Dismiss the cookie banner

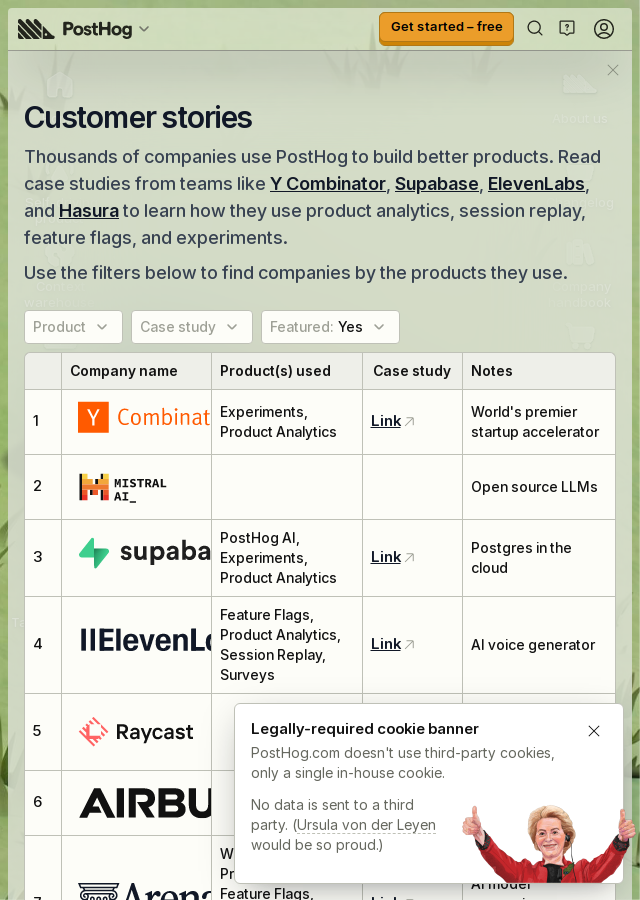pos(594,731)
